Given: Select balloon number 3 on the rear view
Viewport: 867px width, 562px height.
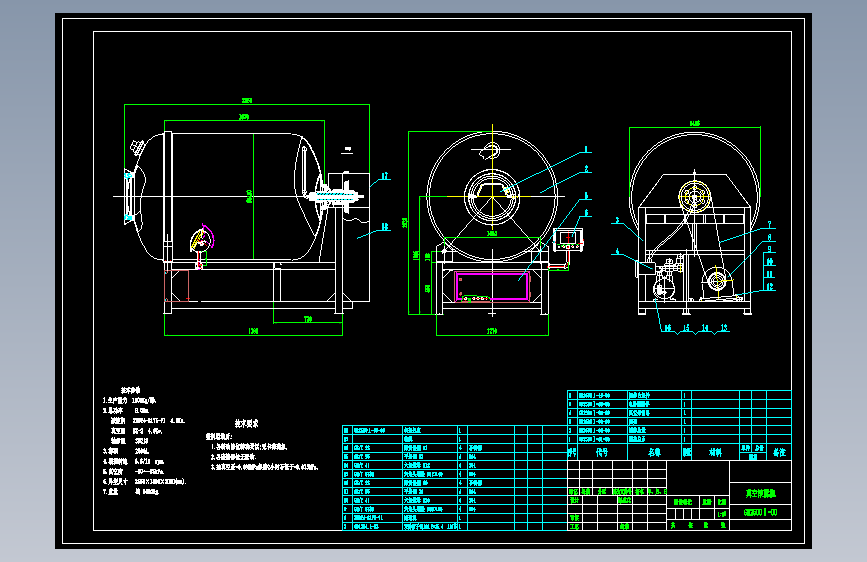Looking at the screenshot, I should (x=618, y=221).
